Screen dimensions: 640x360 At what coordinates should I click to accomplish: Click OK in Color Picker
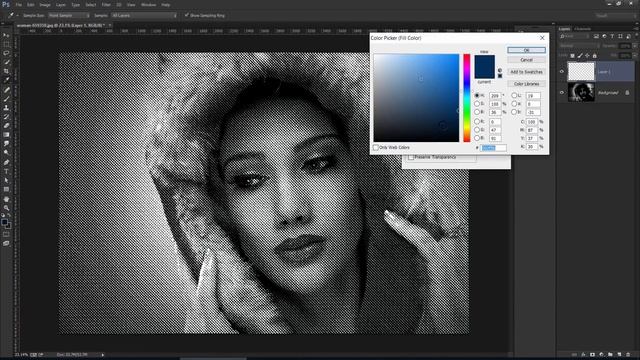tap(526, 50)
